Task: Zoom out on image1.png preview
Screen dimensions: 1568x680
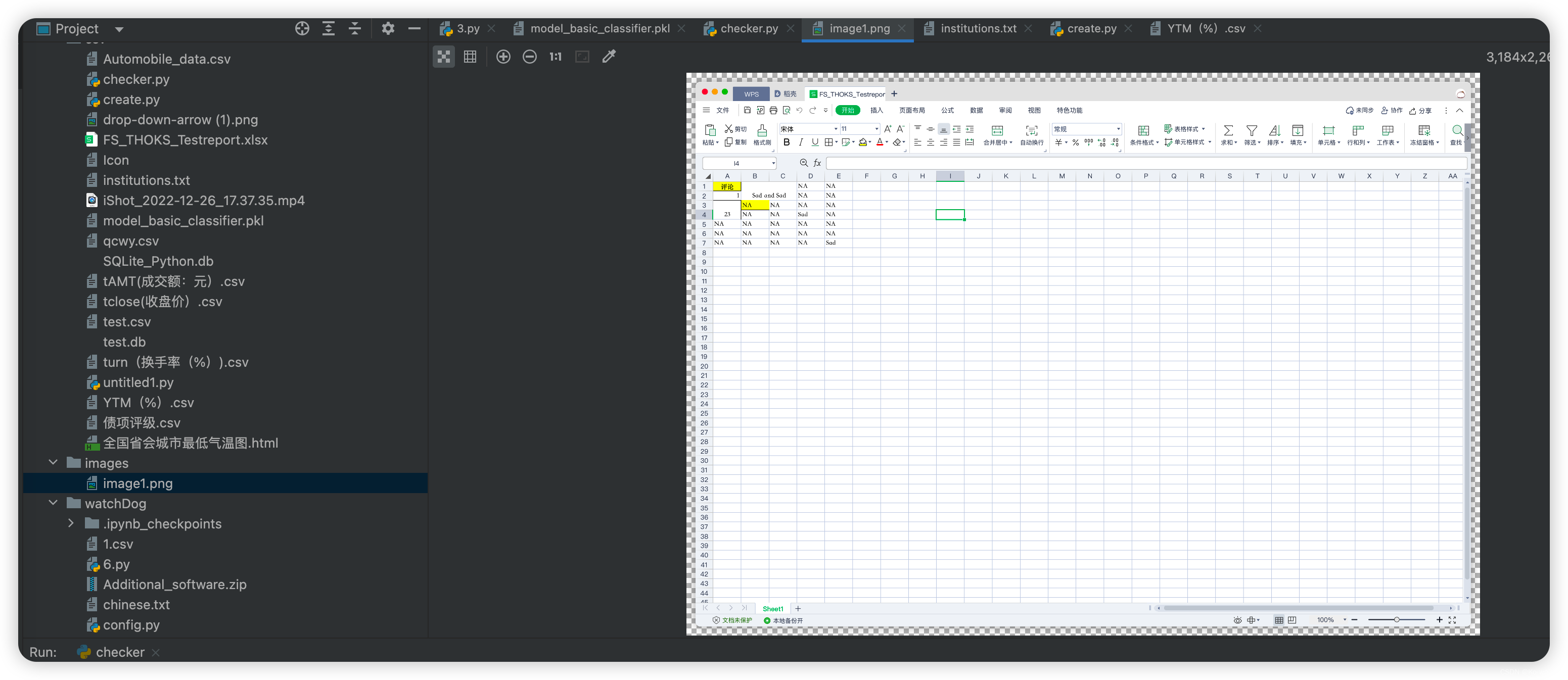Action: tap(530, 57)
